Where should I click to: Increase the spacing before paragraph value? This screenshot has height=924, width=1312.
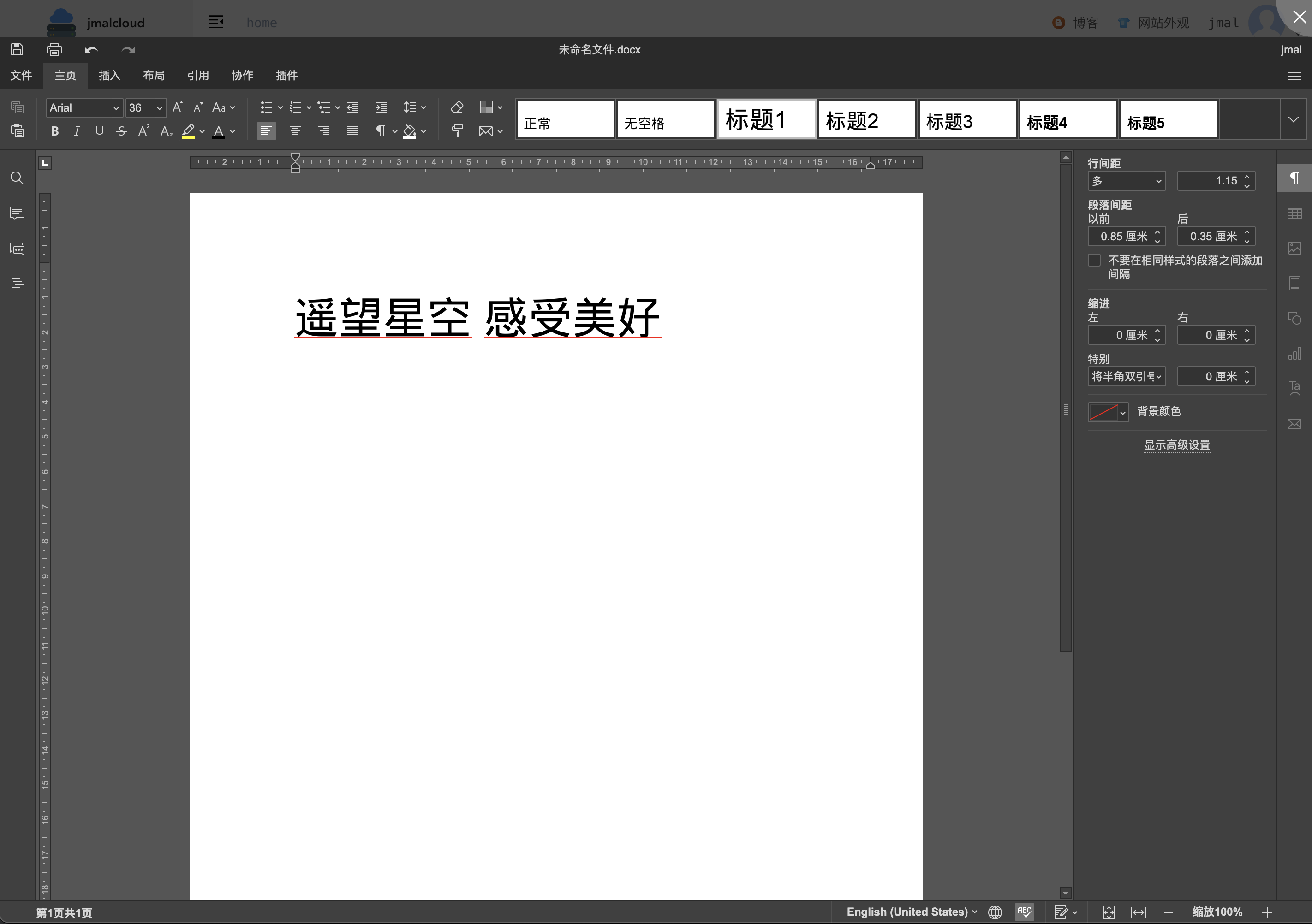click(1157, 232)
